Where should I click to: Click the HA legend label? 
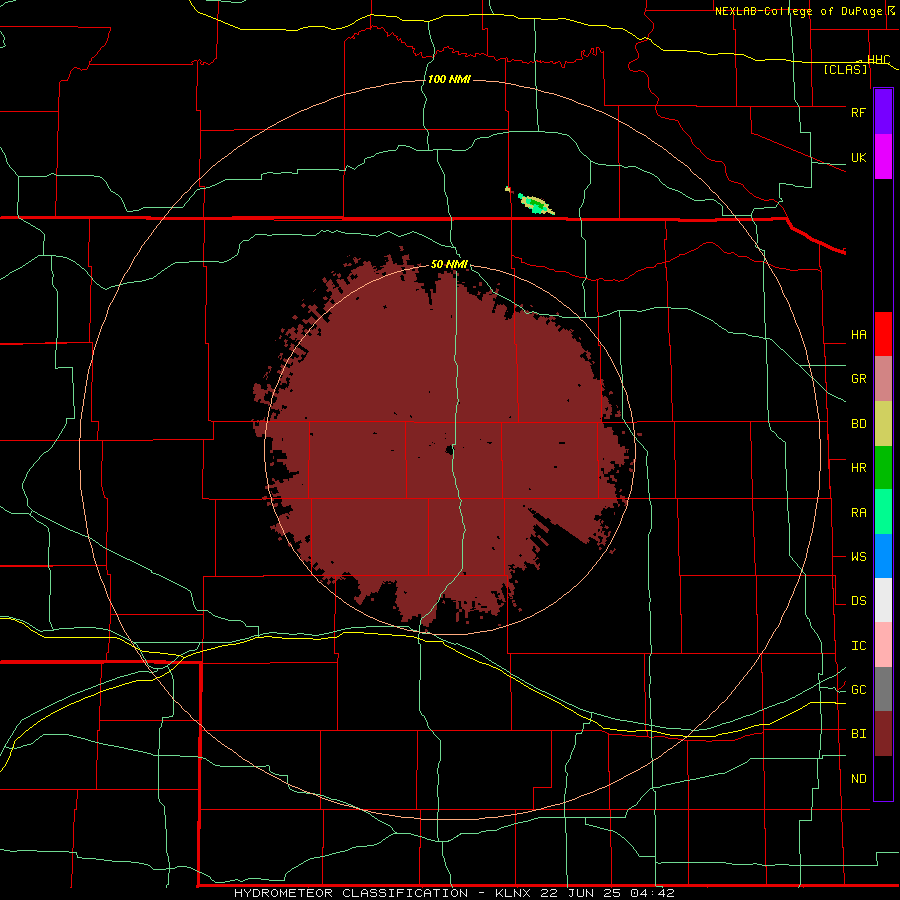[858, 334]
